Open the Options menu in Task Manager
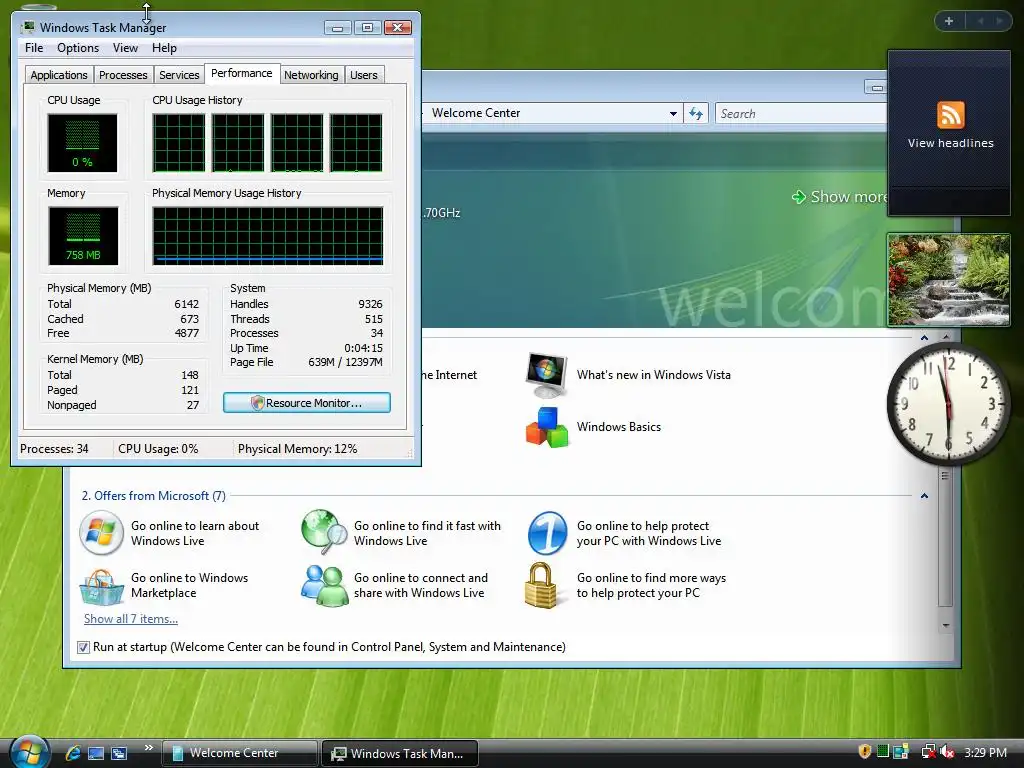Viewport: 1024px width, 768px height. (78, 48)
